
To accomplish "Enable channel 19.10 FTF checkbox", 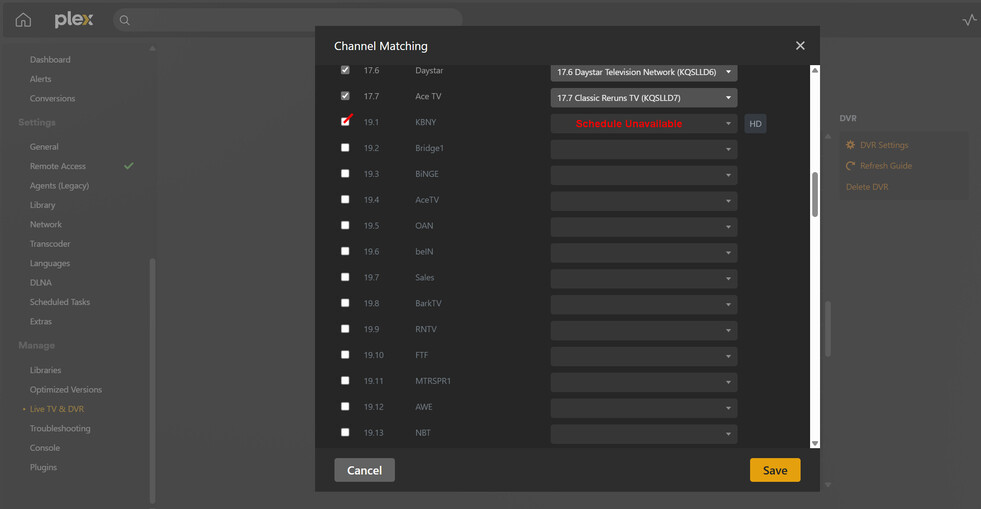I will 345,355.
